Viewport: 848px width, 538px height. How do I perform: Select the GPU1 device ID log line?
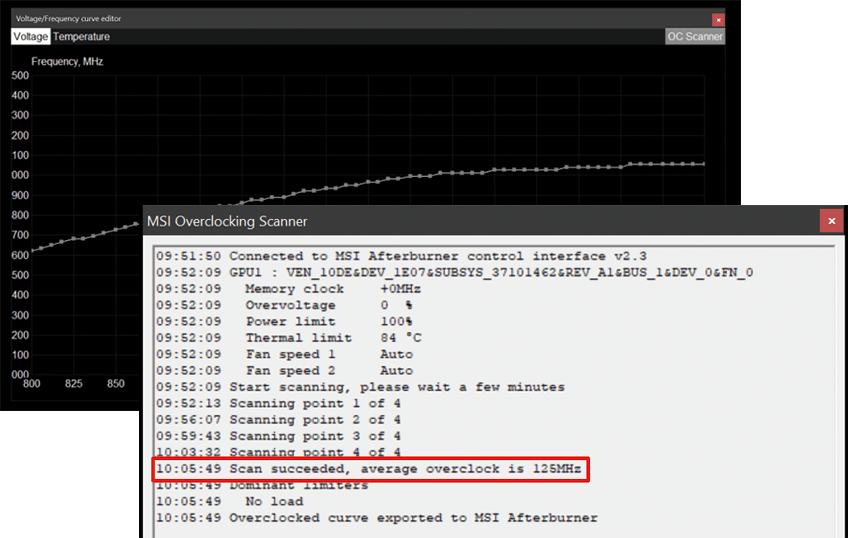tap(455, 272)
